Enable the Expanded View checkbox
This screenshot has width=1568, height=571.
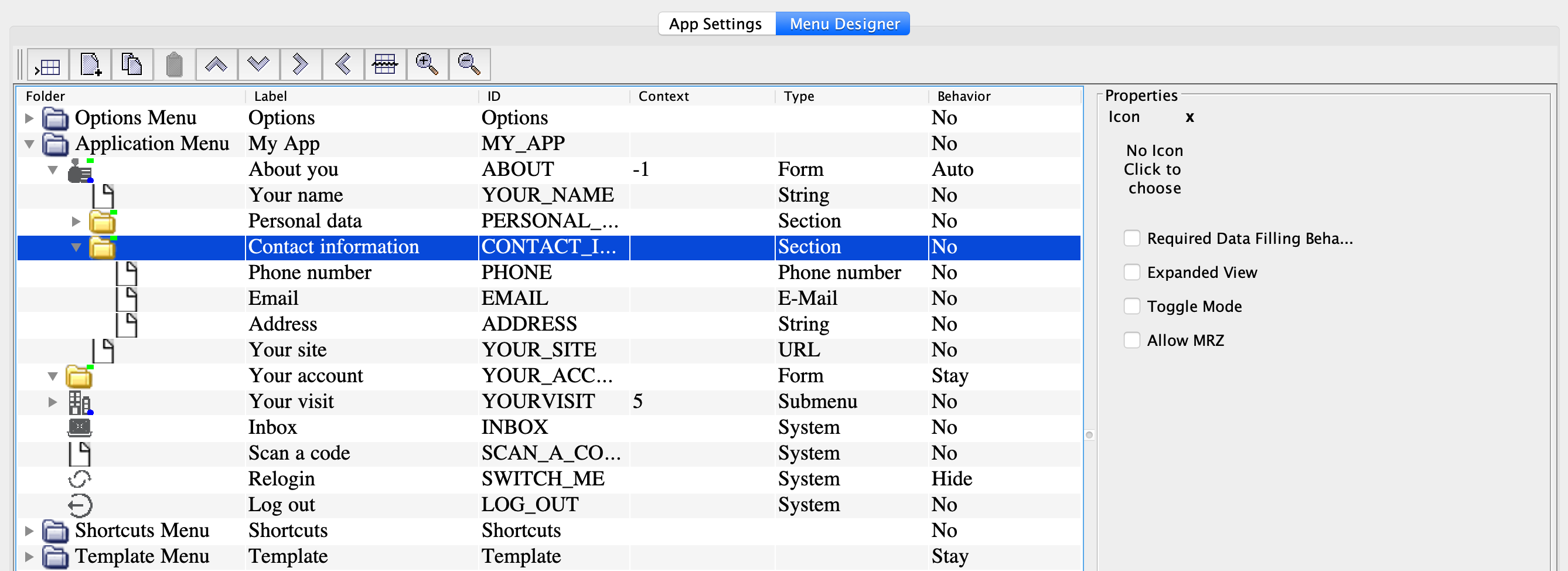point(1131,272)
